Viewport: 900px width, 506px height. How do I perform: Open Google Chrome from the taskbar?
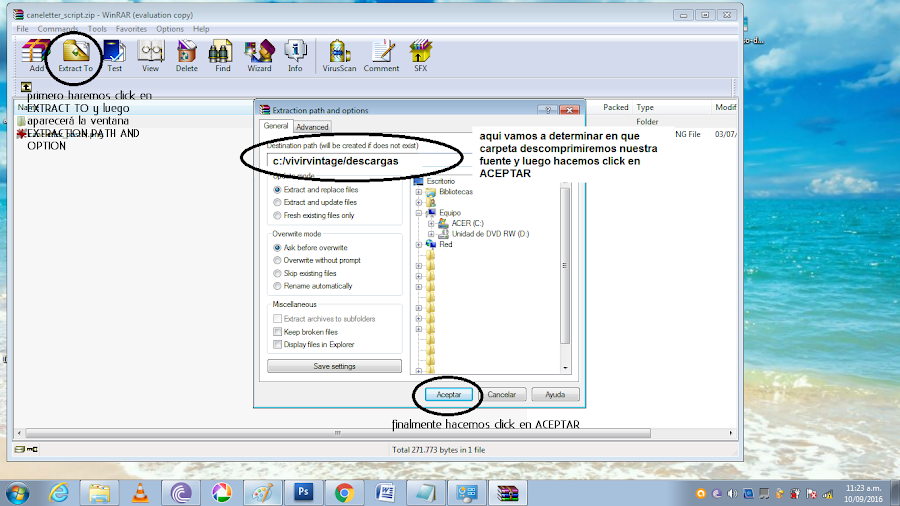[x=344, y=493]
